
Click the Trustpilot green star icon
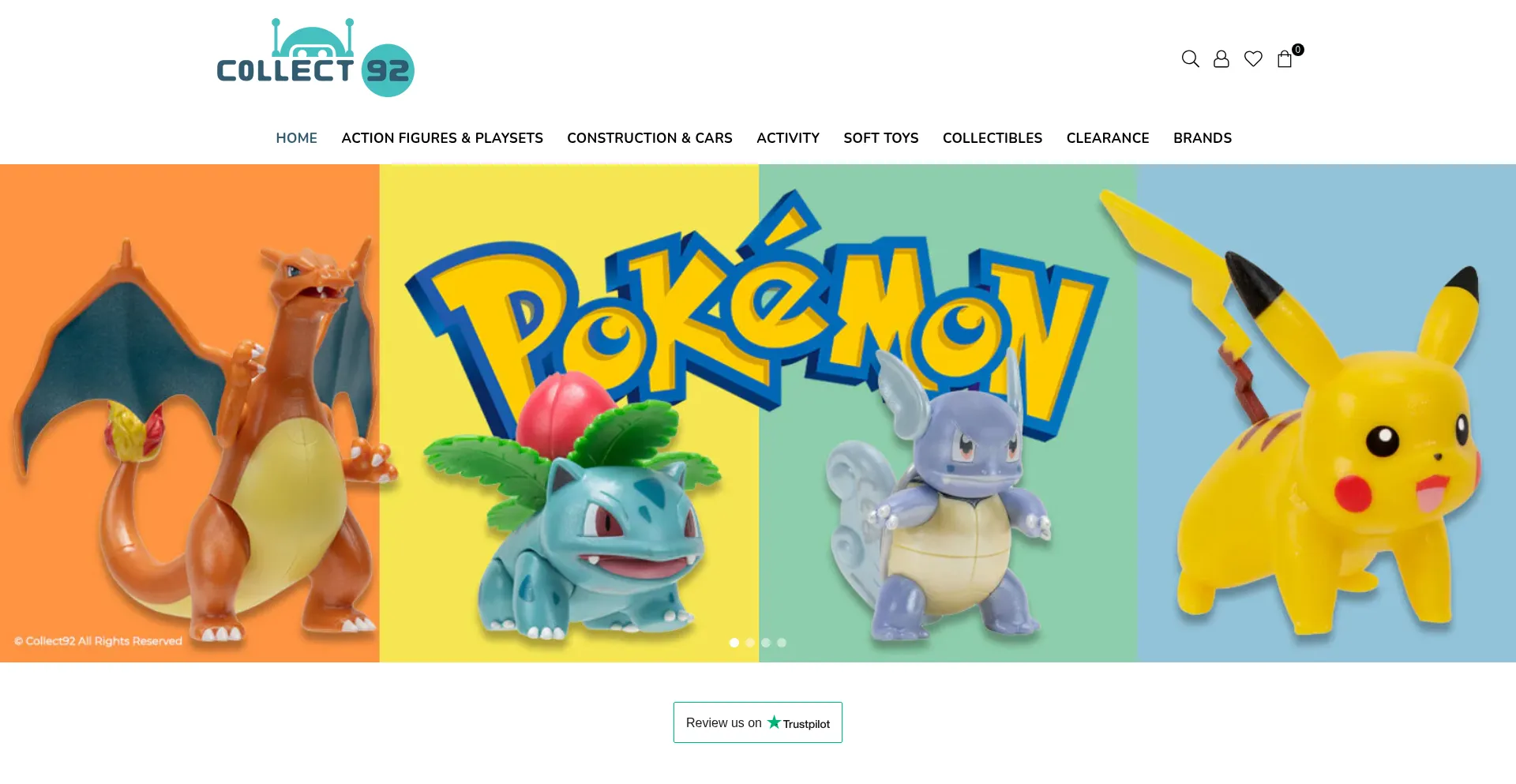pyautogui.click(x=774, y=722)
